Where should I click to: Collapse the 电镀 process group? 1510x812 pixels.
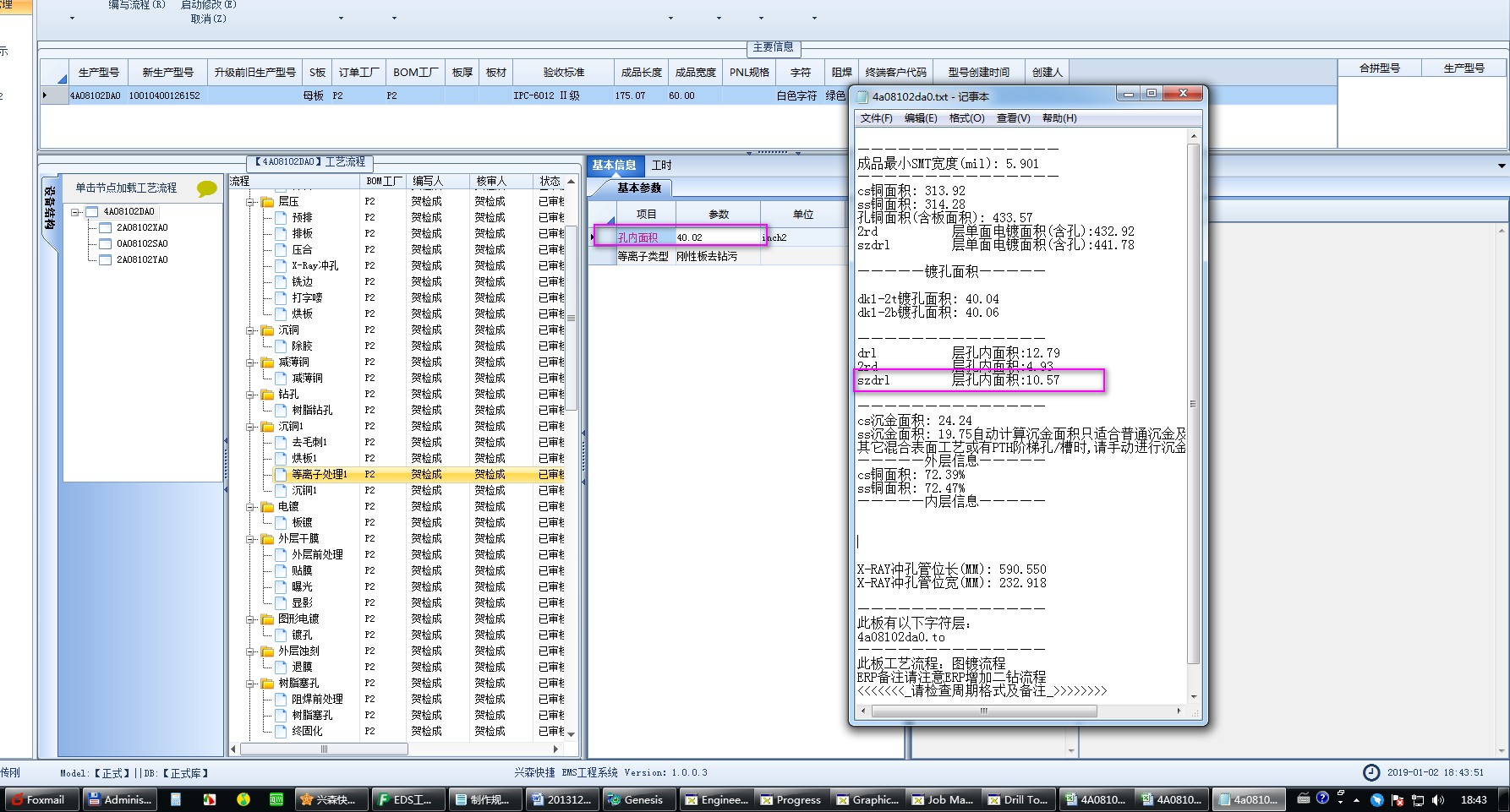tap(251, 507)
